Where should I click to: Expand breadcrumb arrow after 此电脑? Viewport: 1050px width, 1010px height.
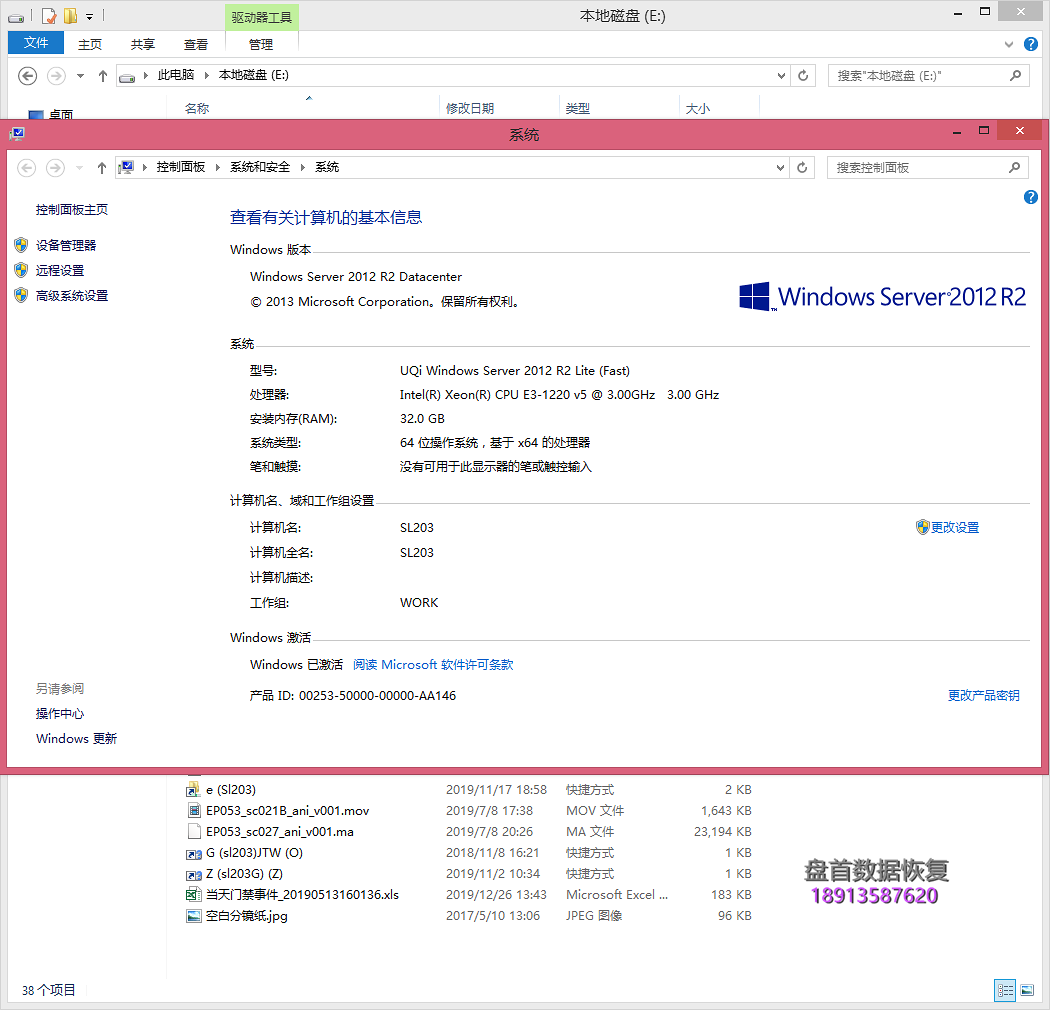coord(207,76)
